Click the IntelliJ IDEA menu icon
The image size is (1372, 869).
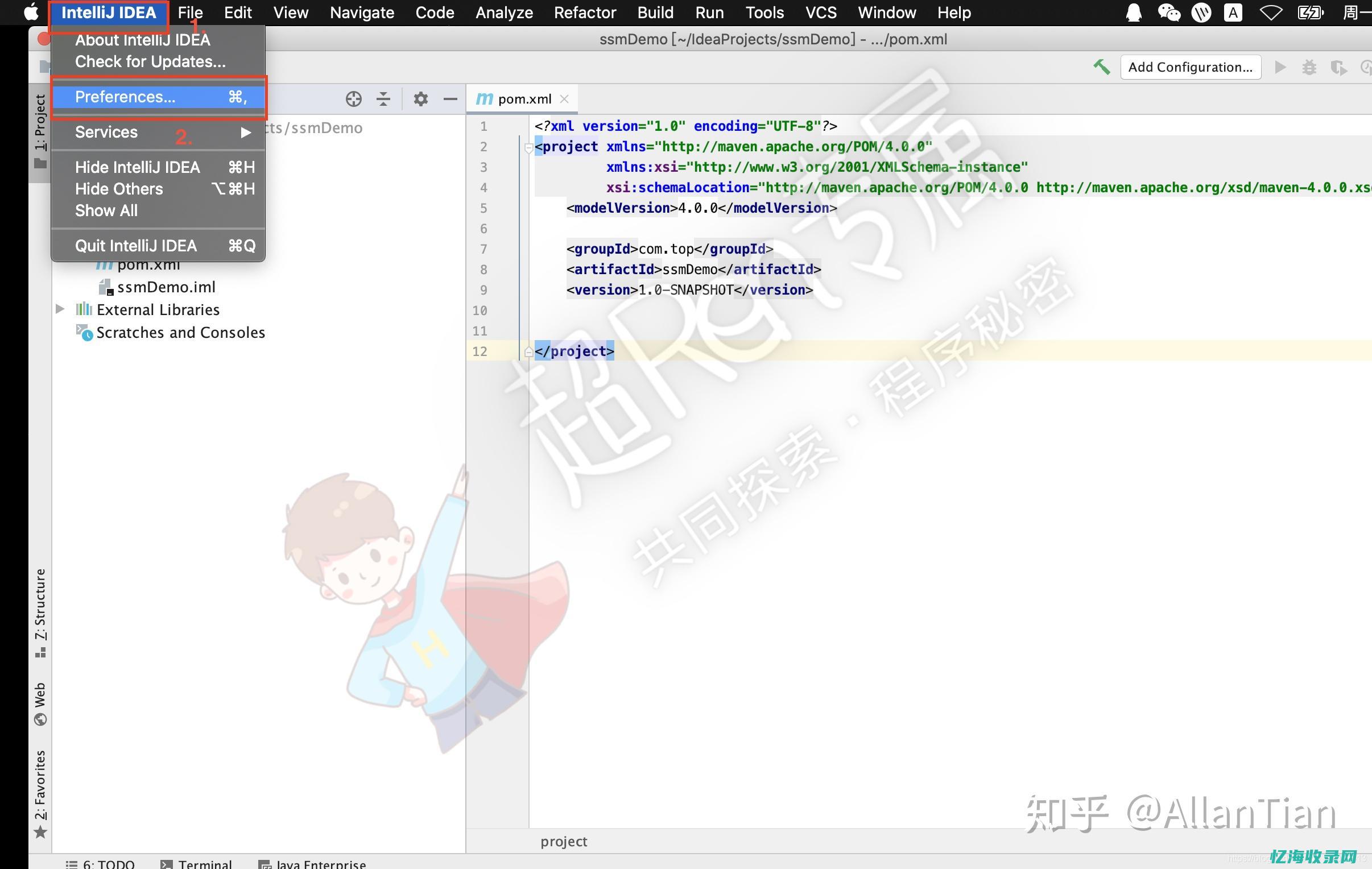click(x=111, y=12)
